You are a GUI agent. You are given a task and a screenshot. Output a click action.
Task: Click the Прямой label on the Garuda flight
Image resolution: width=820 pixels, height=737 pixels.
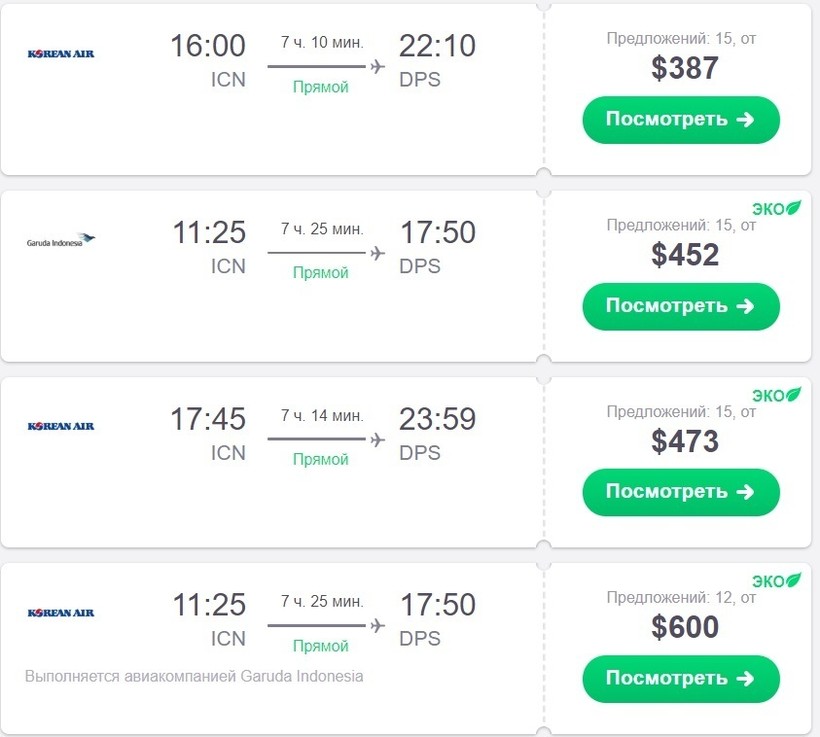(x=320, y=273)
